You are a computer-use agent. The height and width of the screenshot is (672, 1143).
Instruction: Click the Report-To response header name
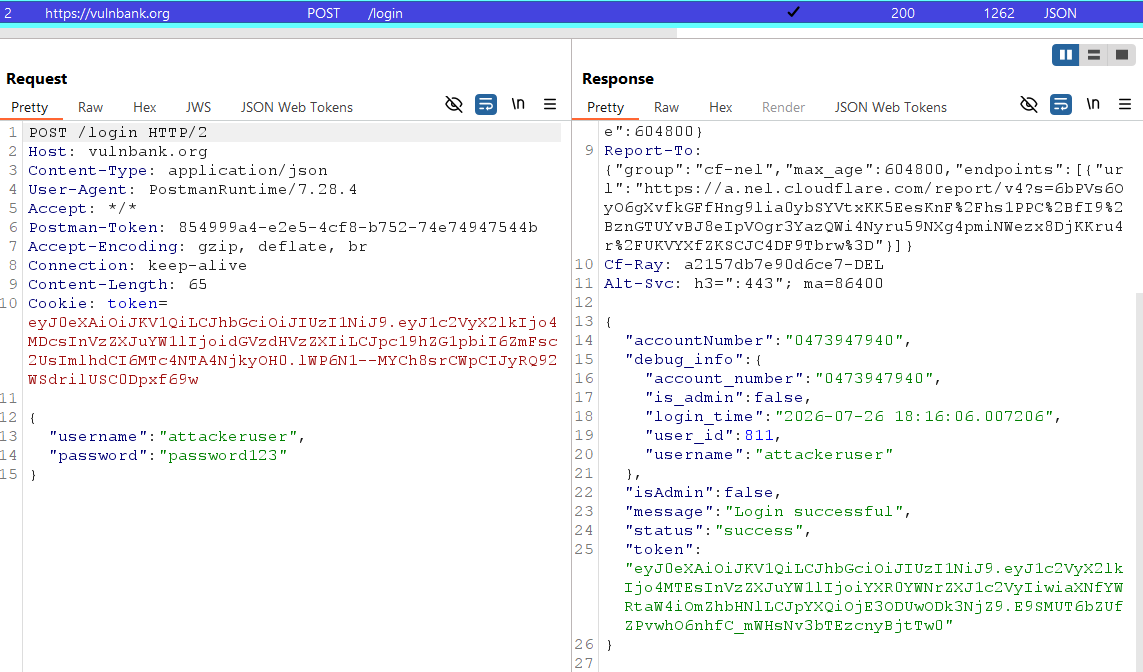[x=652, y=151]
